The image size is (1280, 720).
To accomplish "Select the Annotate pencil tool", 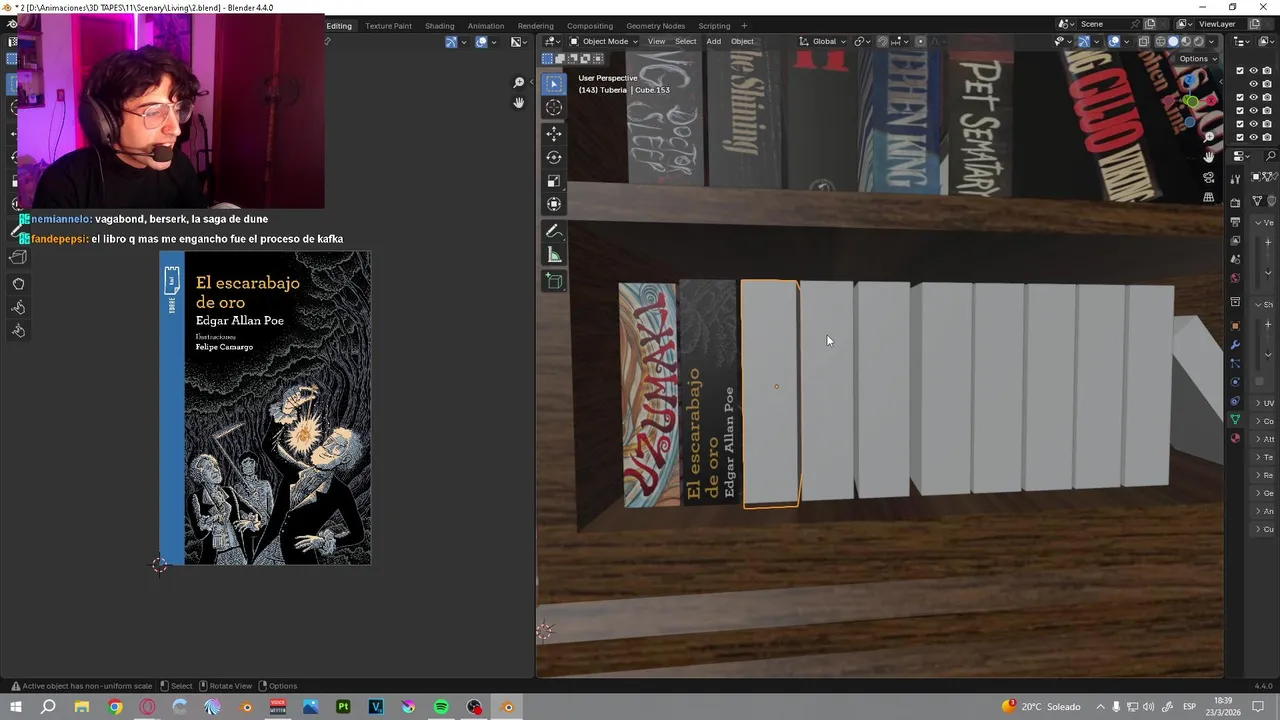I will tap(554, 231).
